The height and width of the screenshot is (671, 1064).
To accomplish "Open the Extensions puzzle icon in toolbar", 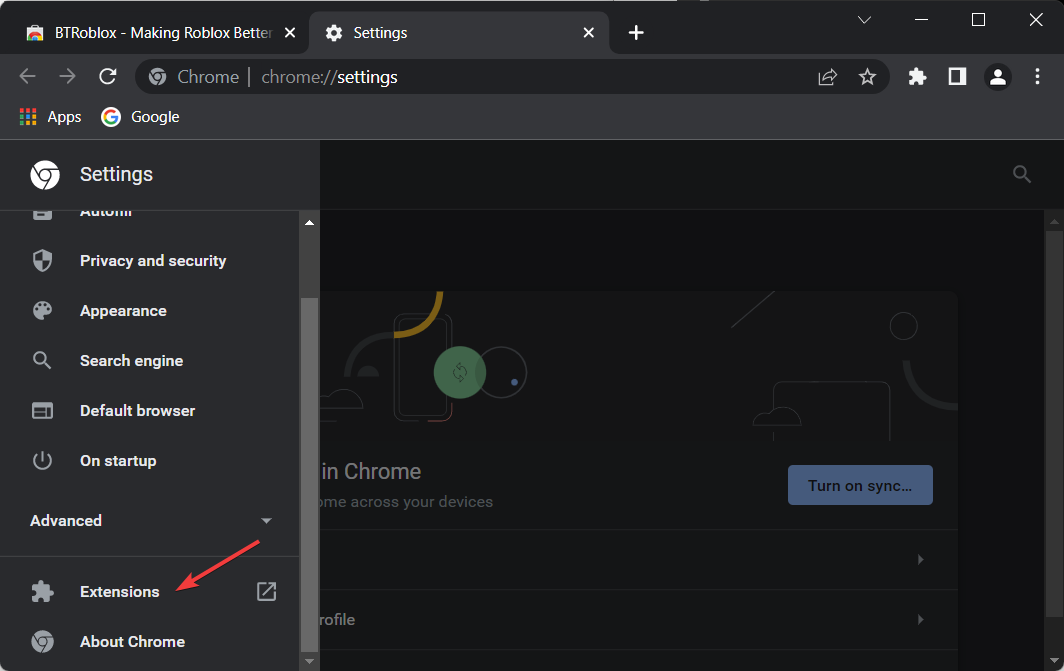I will 917,77.
